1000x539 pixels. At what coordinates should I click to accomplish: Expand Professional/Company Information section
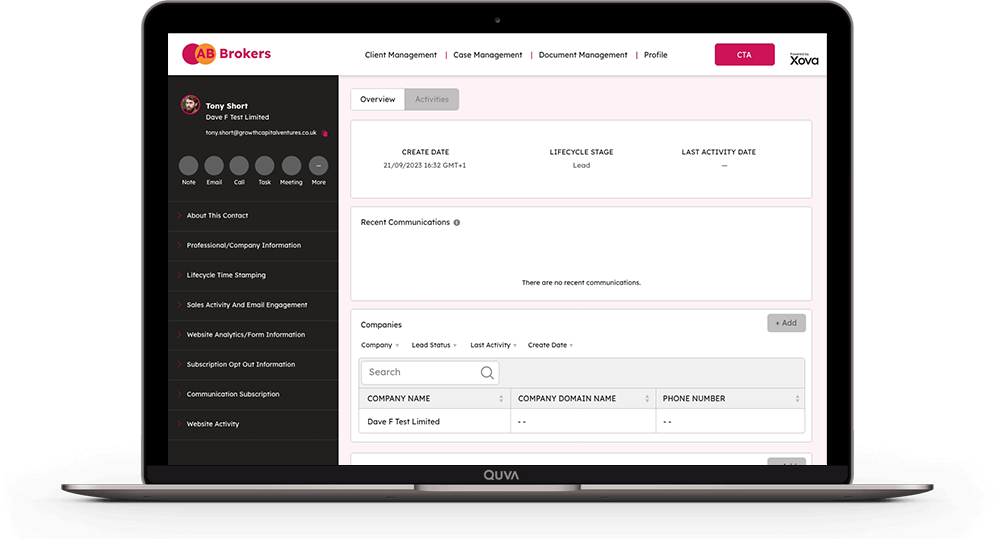(253, 246)
